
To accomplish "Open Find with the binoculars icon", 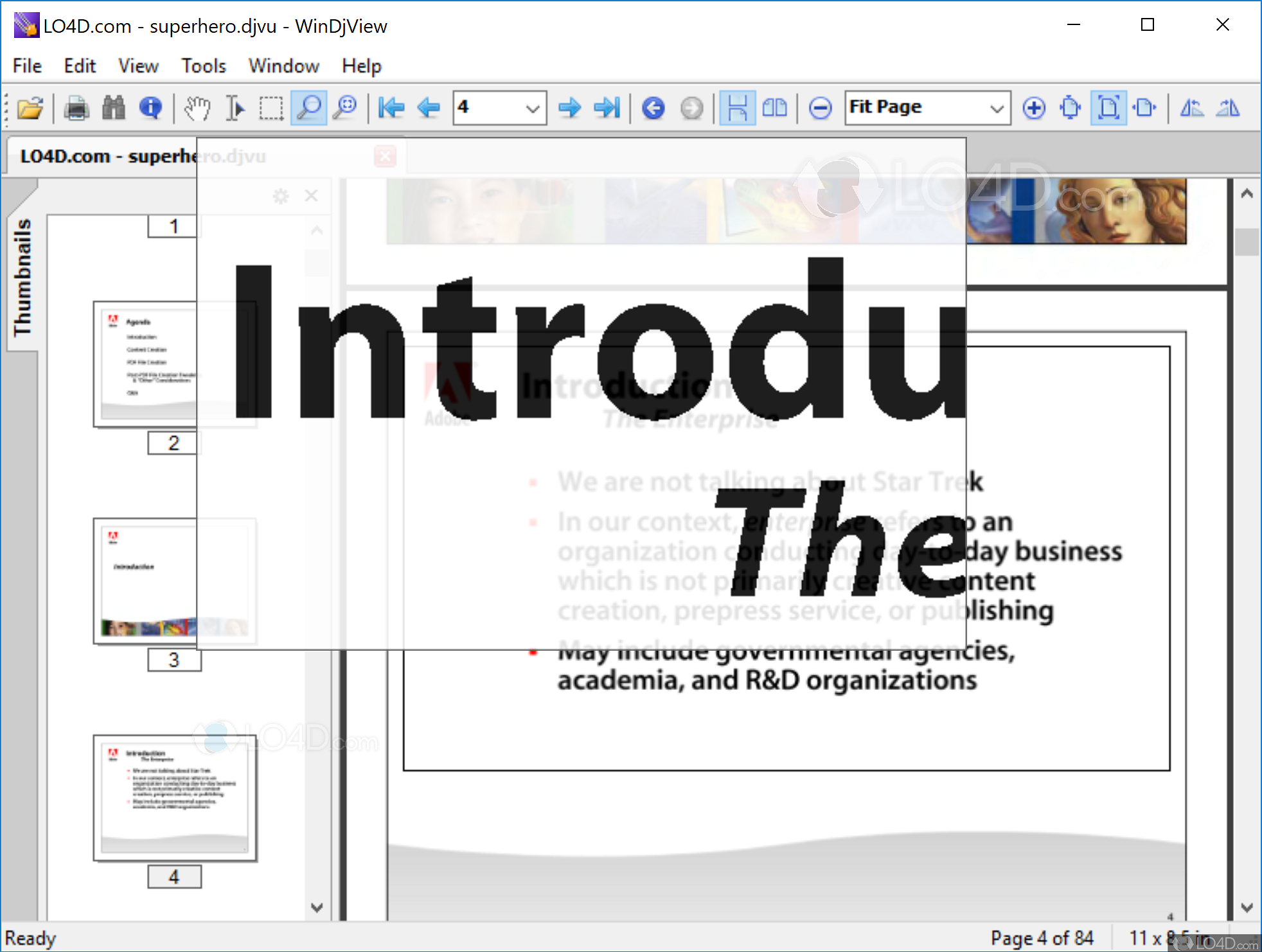I will tap(114, 108).
